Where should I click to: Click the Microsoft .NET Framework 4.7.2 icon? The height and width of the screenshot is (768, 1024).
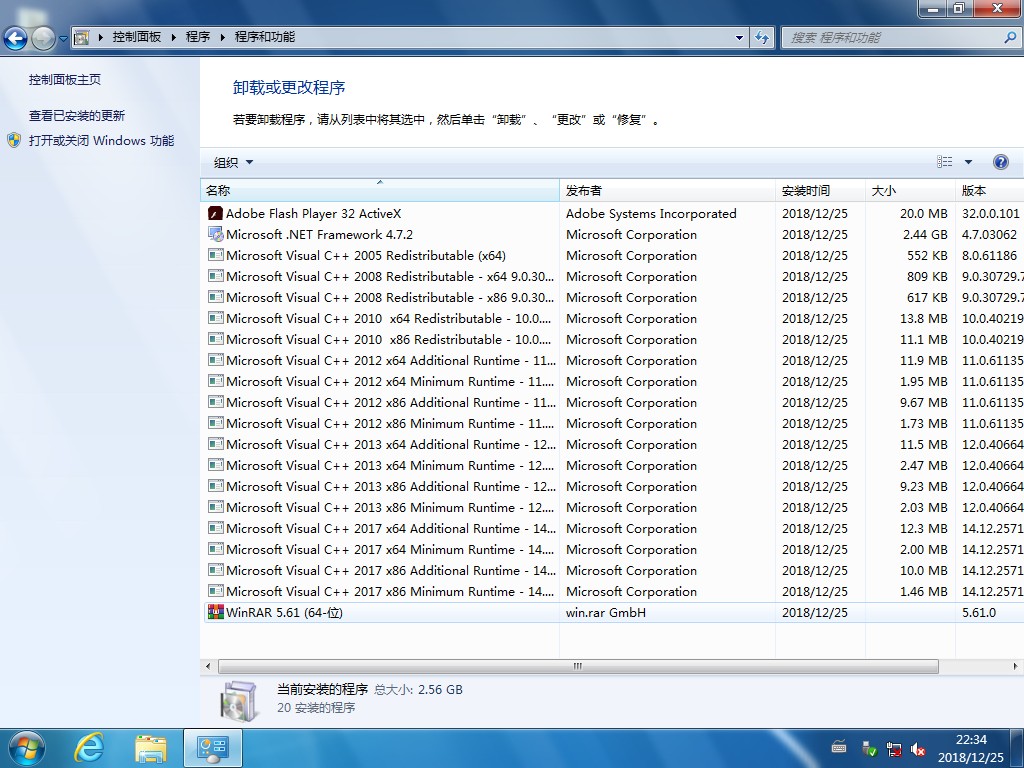pyautogui.click(x=215, y=234)
